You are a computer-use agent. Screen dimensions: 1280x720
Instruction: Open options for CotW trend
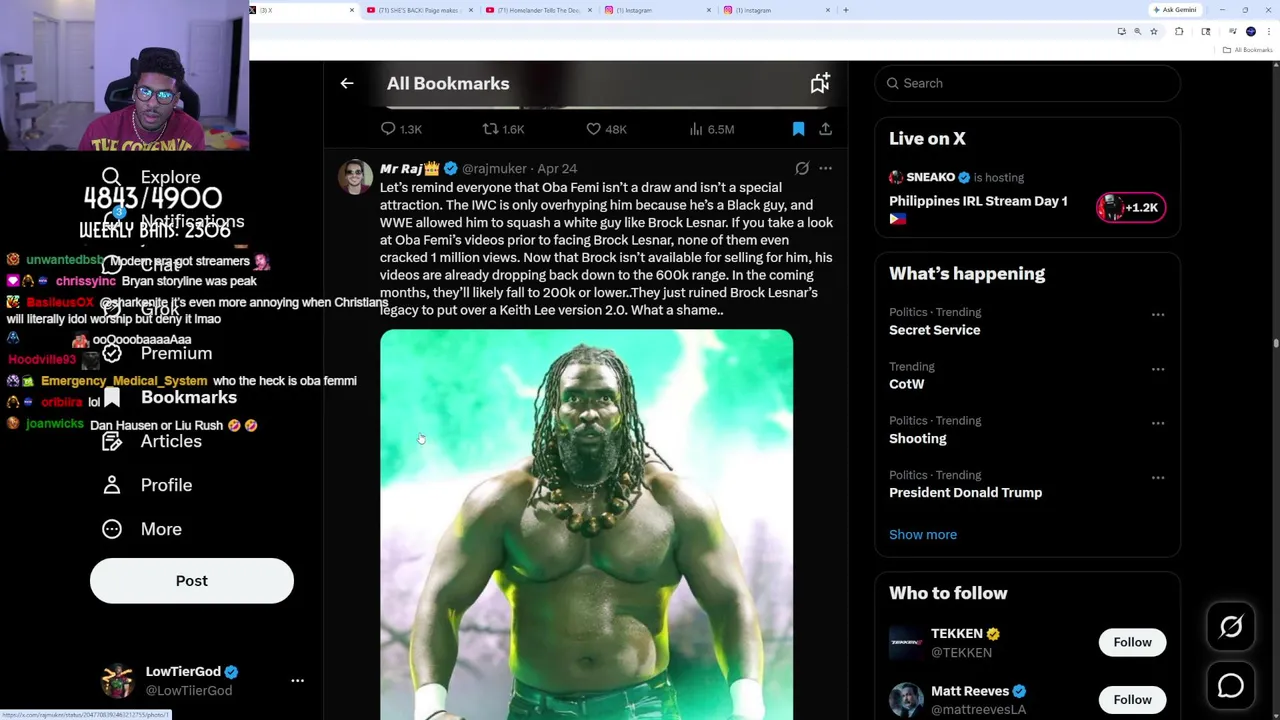coord(1157,369)
